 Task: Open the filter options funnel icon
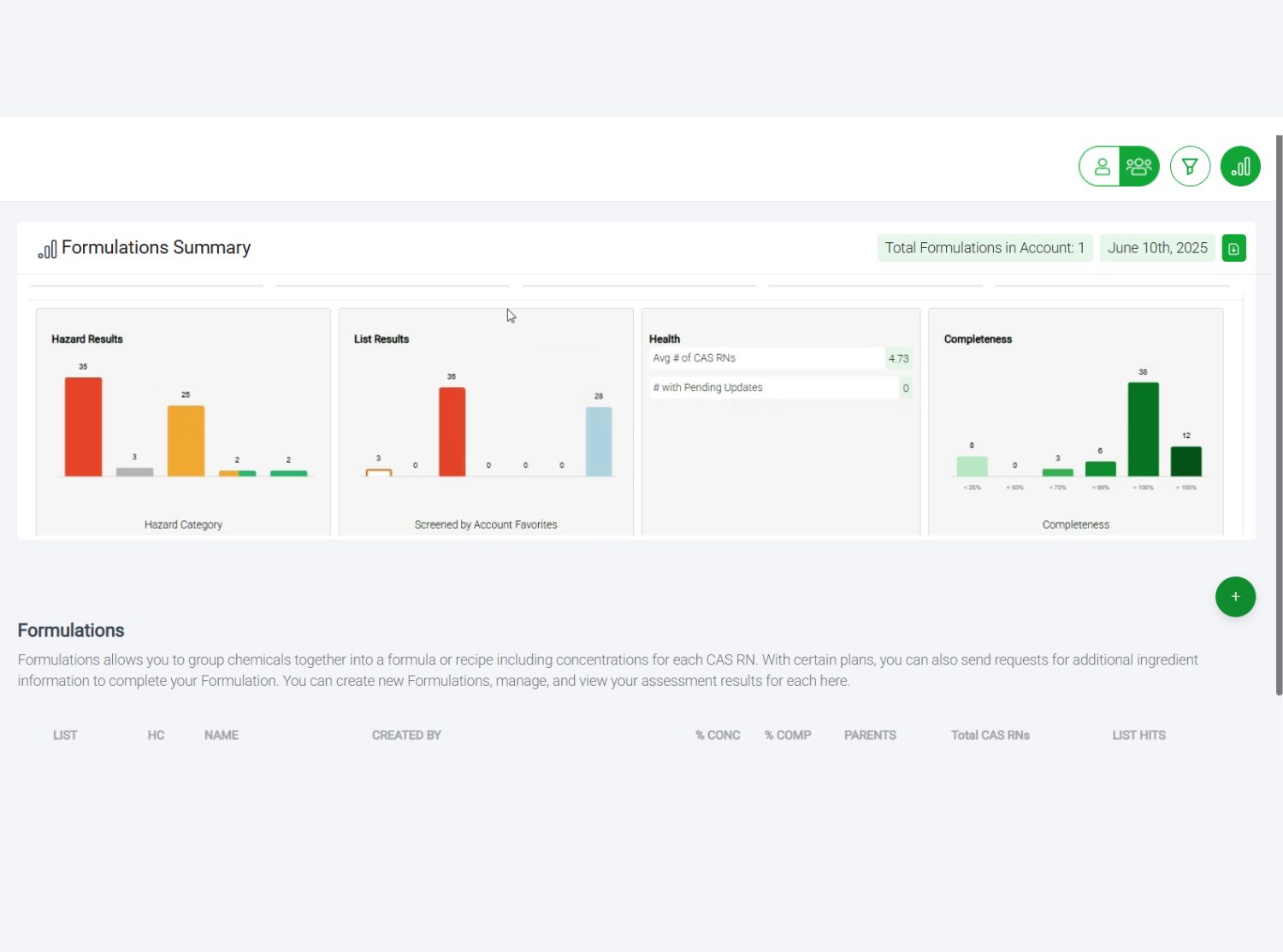point(1190,166)
